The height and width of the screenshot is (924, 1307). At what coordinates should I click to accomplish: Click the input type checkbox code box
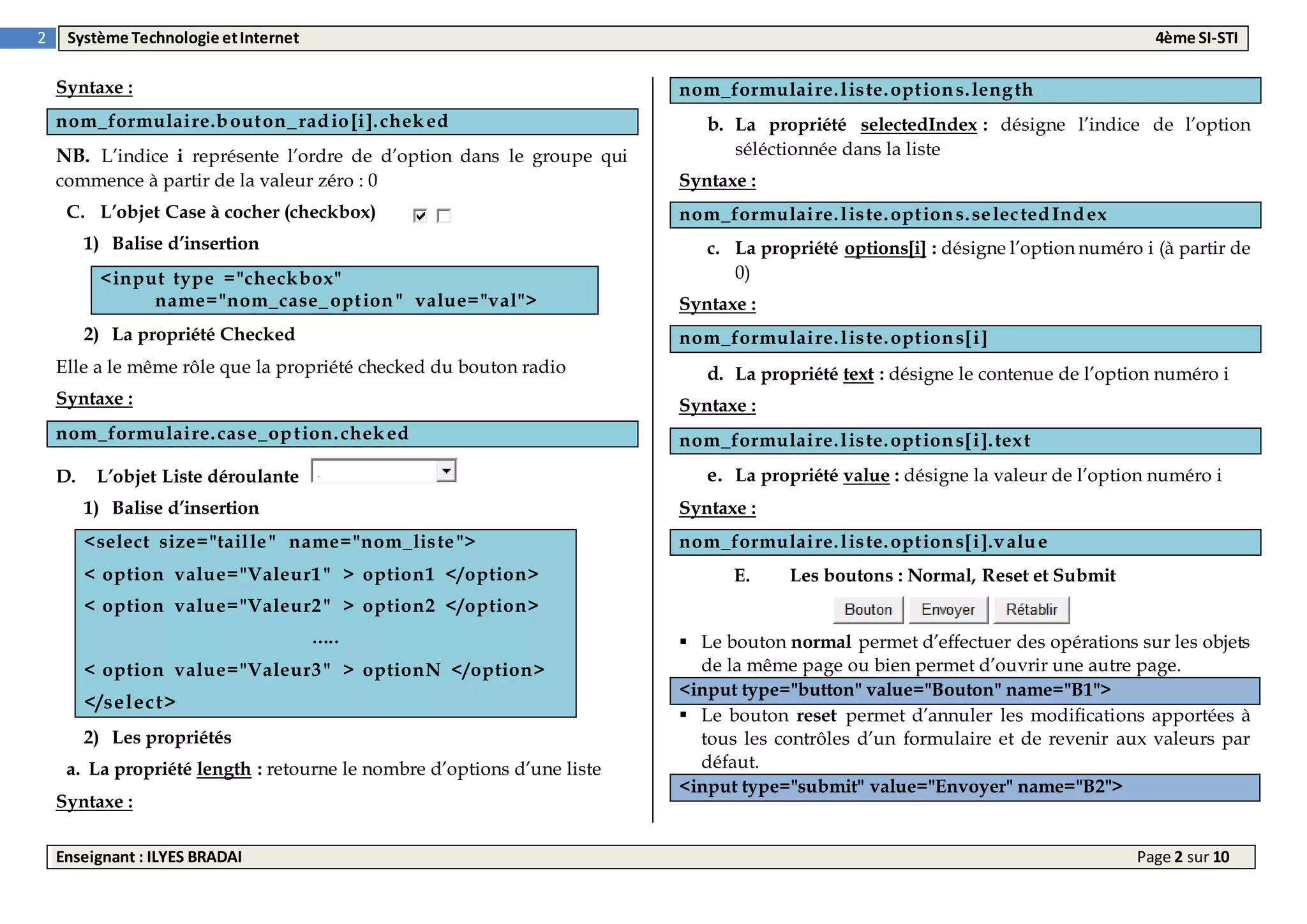click(x=344, y=290)
